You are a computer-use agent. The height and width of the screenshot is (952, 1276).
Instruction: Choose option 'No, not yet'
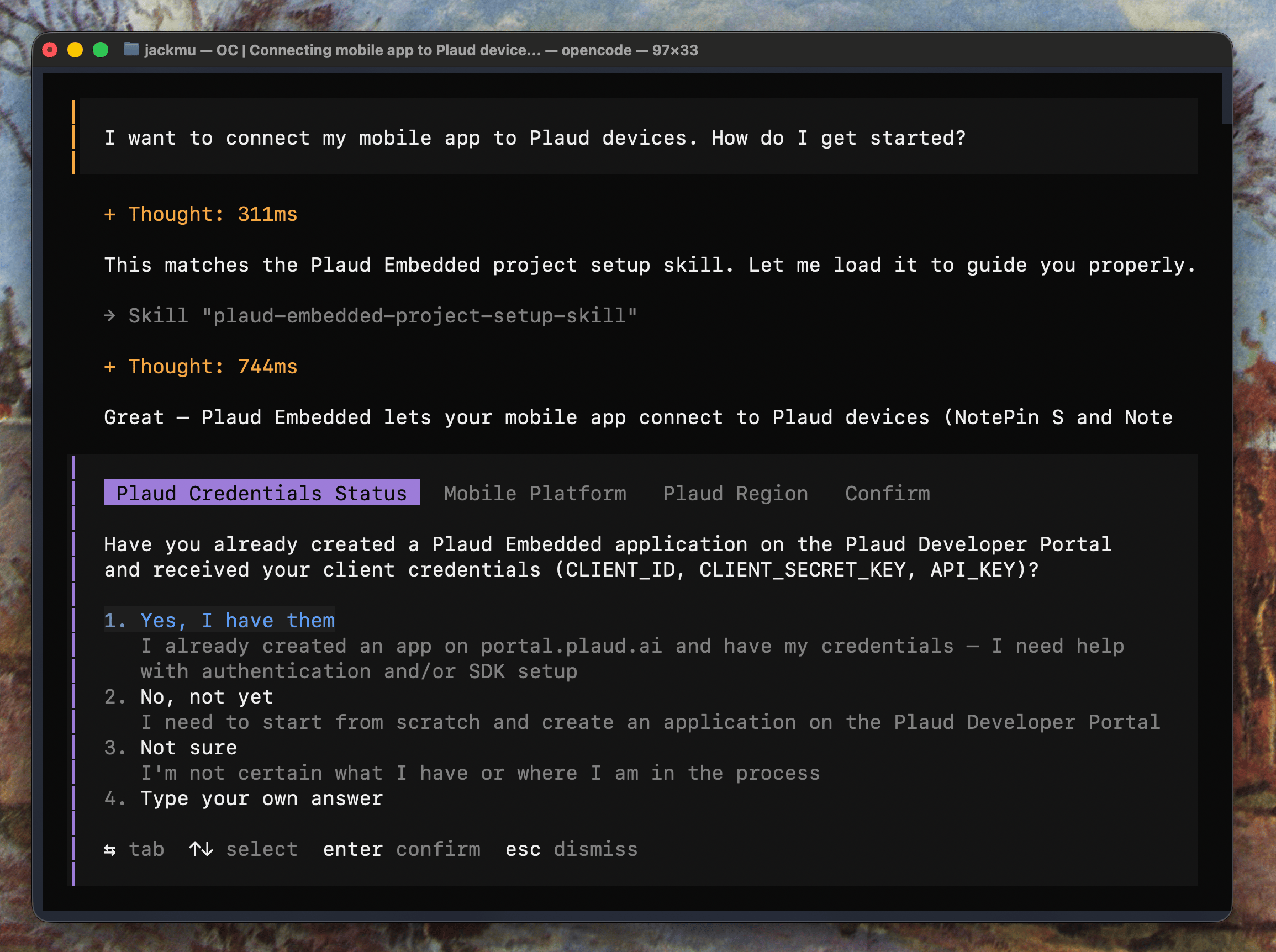click(x=188, y=696)
